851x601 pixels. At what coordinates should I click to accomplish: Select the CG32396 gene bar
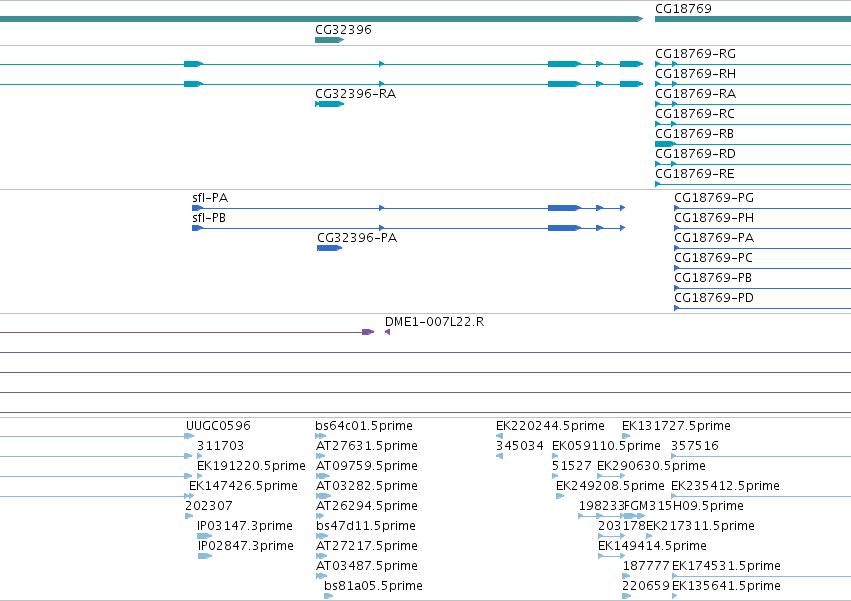pyautogui.click(x=329, y=40)
